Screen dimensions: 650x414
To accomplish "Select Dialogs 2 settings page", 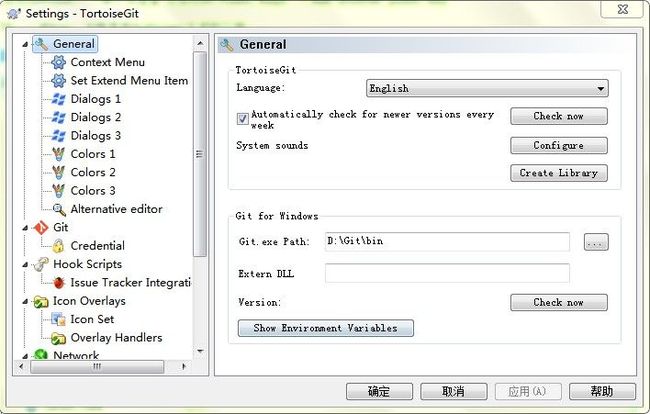I will pos(96,117).
